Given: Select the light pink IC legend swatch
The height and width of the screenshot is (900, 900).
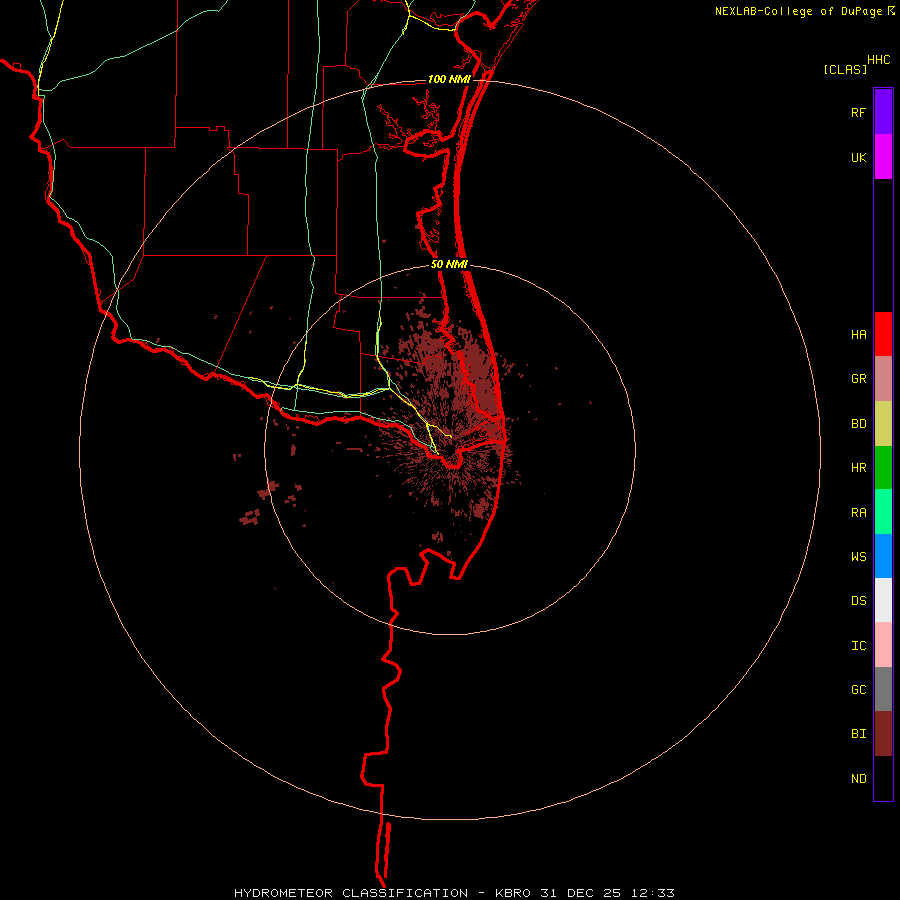Looking at the screenshot, I should (883, 645).
